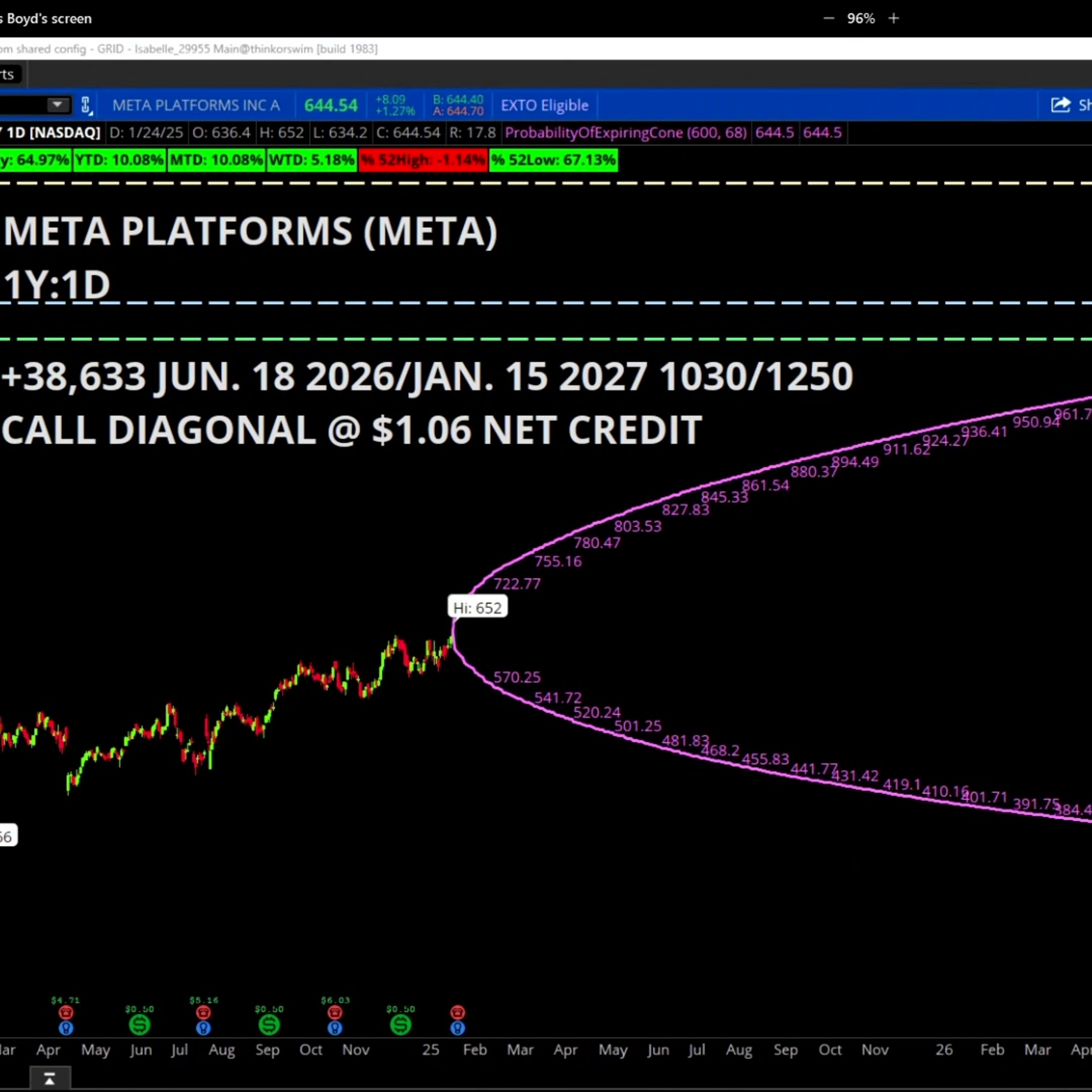Open the earnings phone icon labeled $4.71
The height and width of the screenshot is (1092, 1092).
(x=66, y=1012)
